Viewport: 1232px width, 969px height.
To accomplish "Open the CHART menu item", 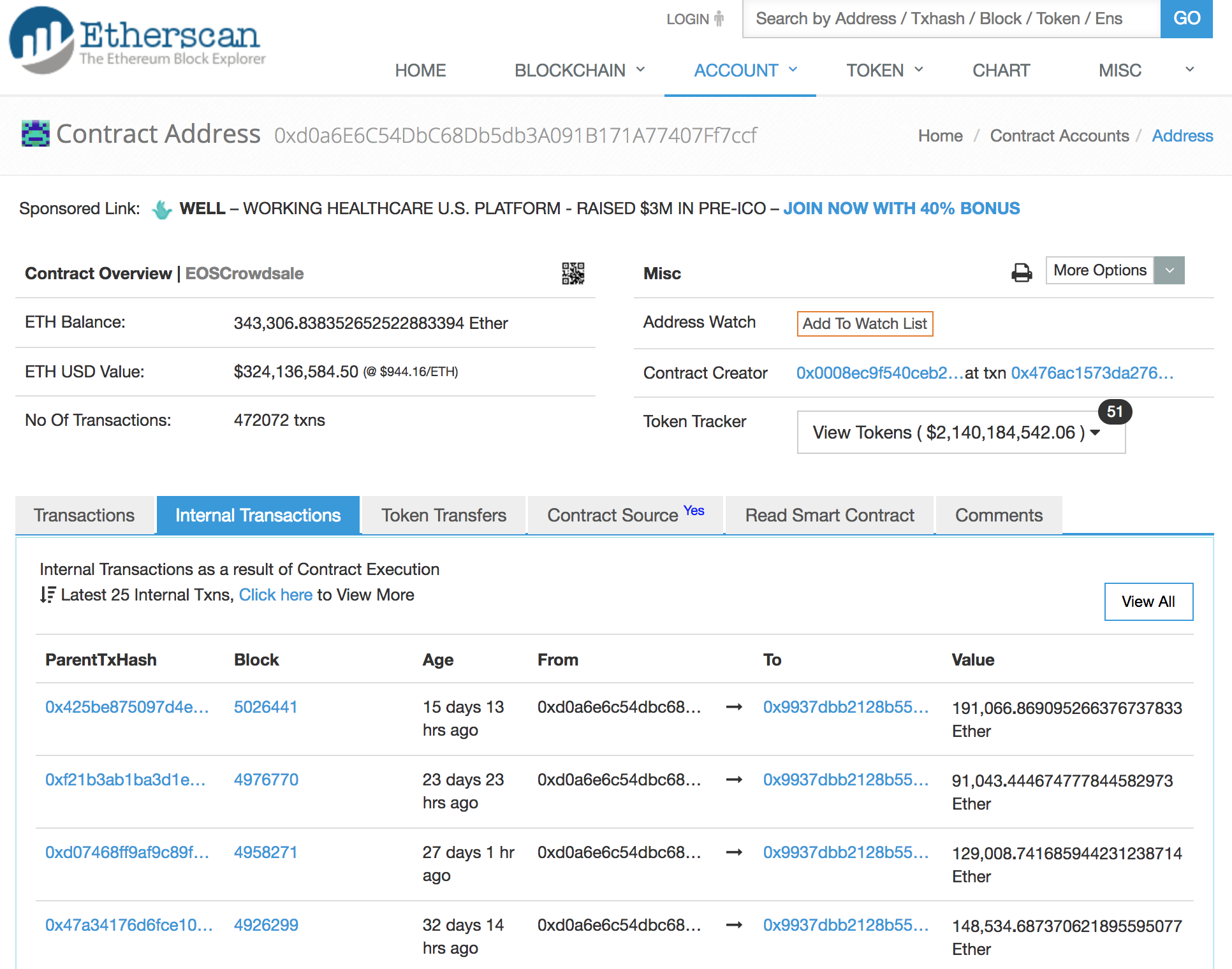I will point(1001,70).
